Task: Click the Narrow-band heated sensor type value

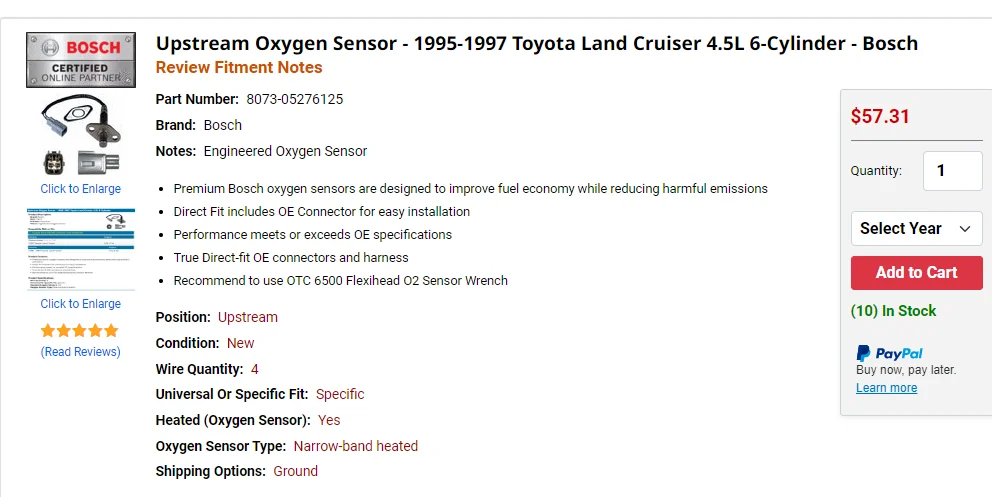Action: 355,446
